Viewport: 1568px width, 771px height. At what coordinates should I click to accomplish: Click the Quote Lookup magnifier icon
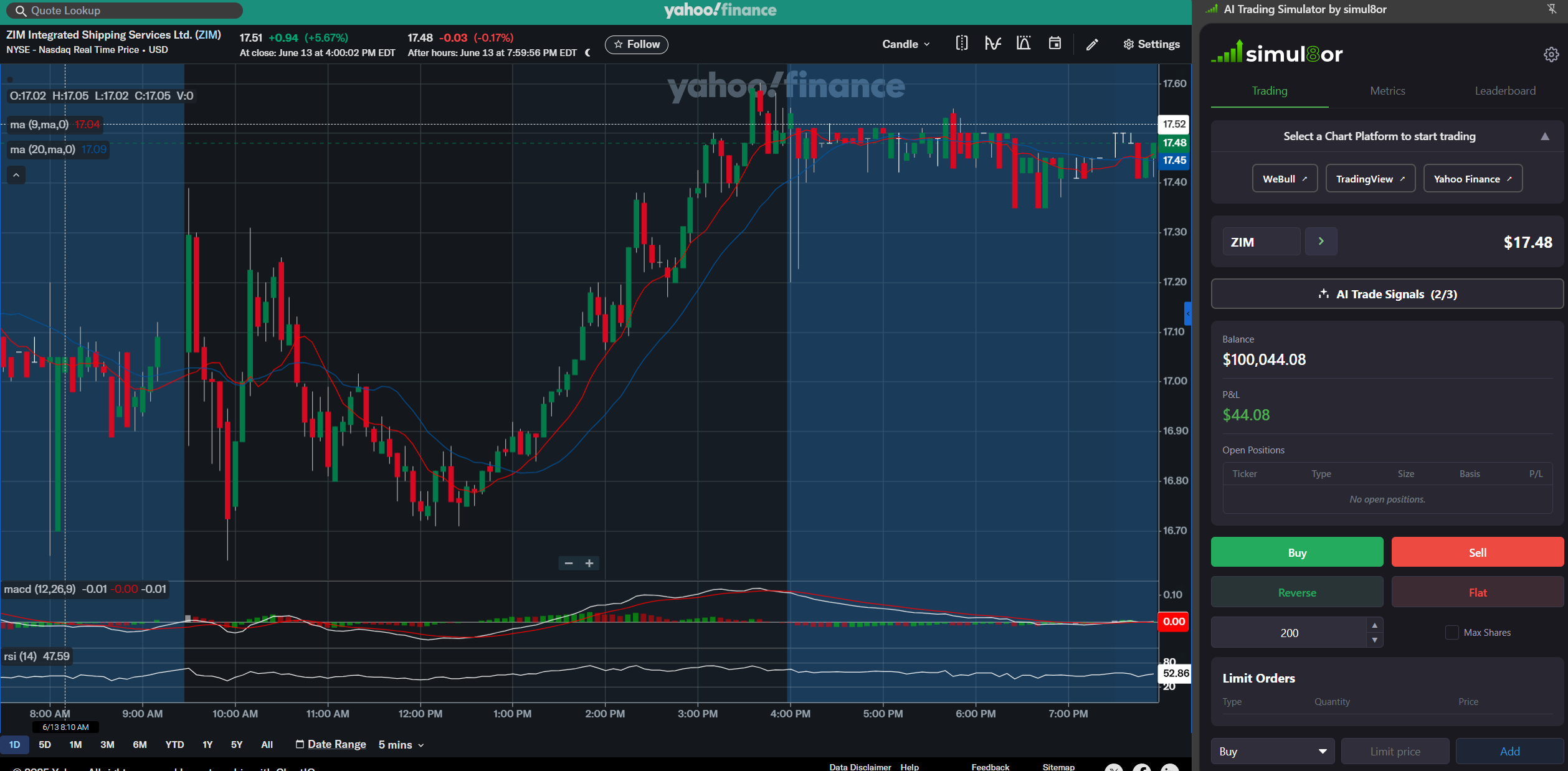pyautogui.click(x=20, y=11)
